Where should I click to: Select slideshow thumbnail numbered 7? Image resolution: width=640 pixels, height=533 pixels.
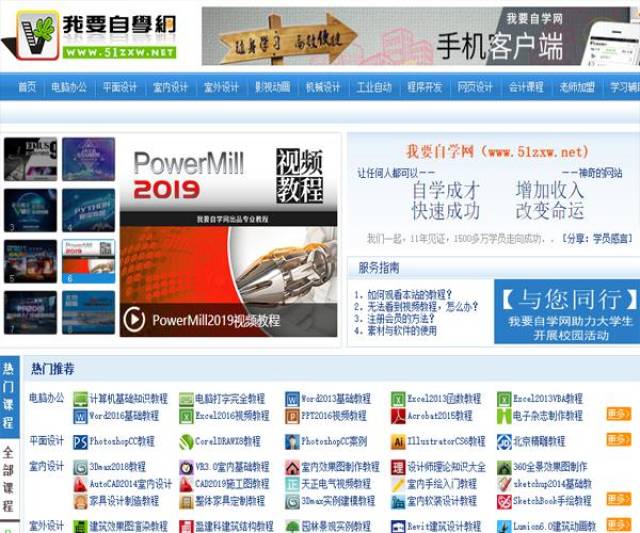tap(31, 313)
